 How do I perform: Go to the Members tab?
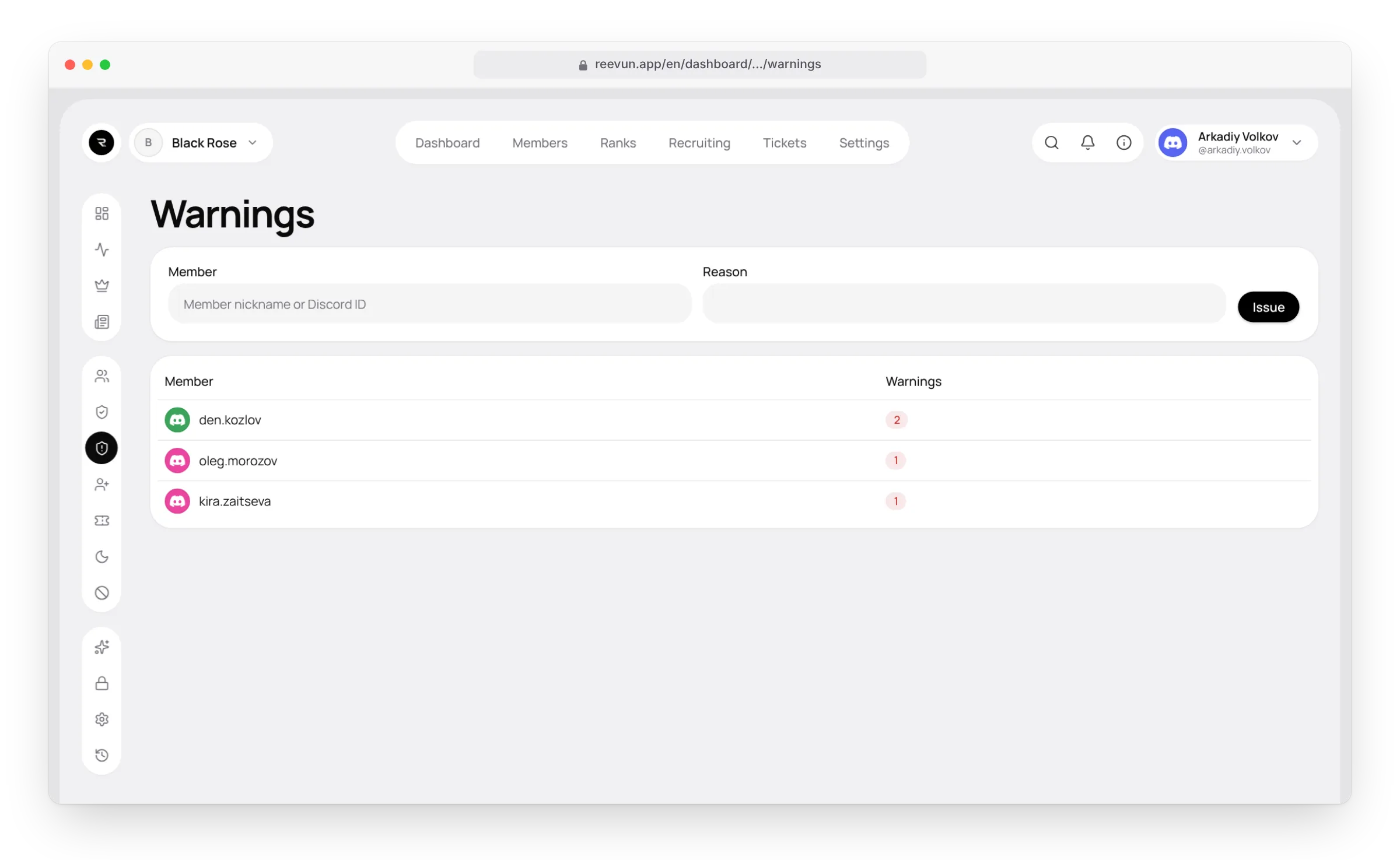point(540,143)
